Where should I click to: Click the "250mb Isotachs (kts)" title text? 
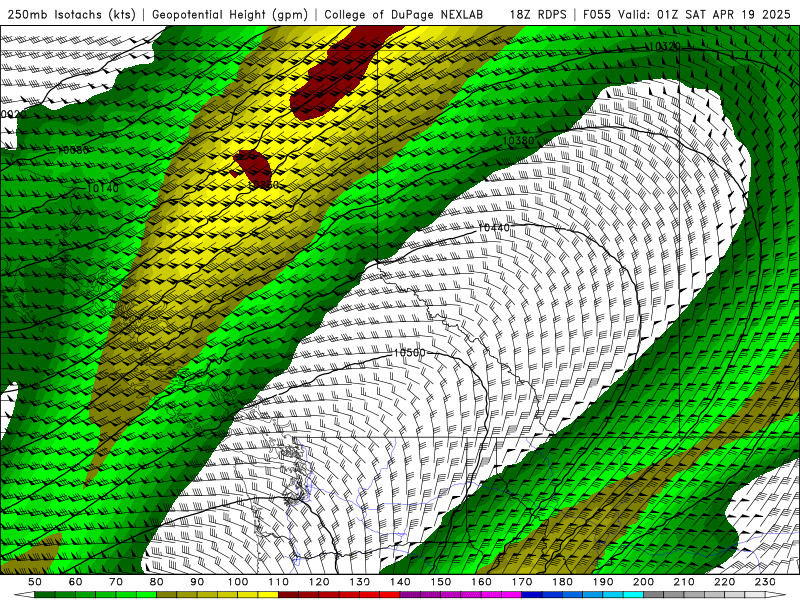(x=72, y=14)
